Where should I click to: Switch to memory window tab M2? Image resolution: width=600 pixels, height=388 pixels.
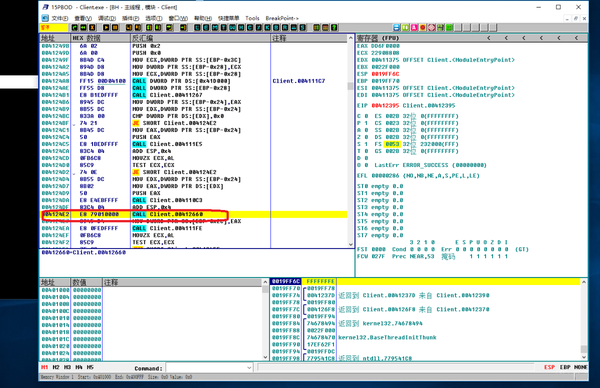(x=56, y=367)
